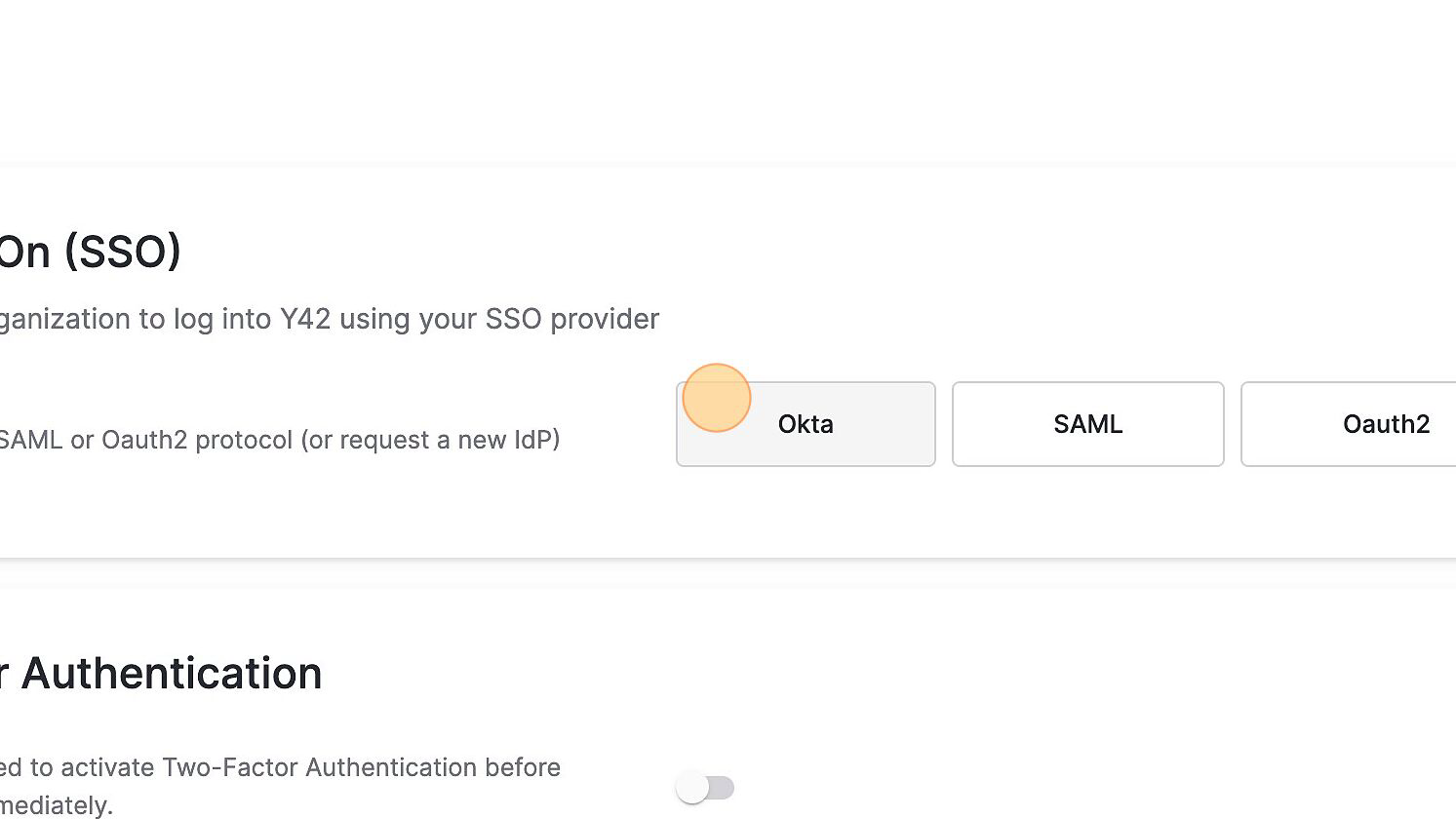Click the "Y42" name in the description
Viewport: 1456px width, 819px height.
(305, 319)
